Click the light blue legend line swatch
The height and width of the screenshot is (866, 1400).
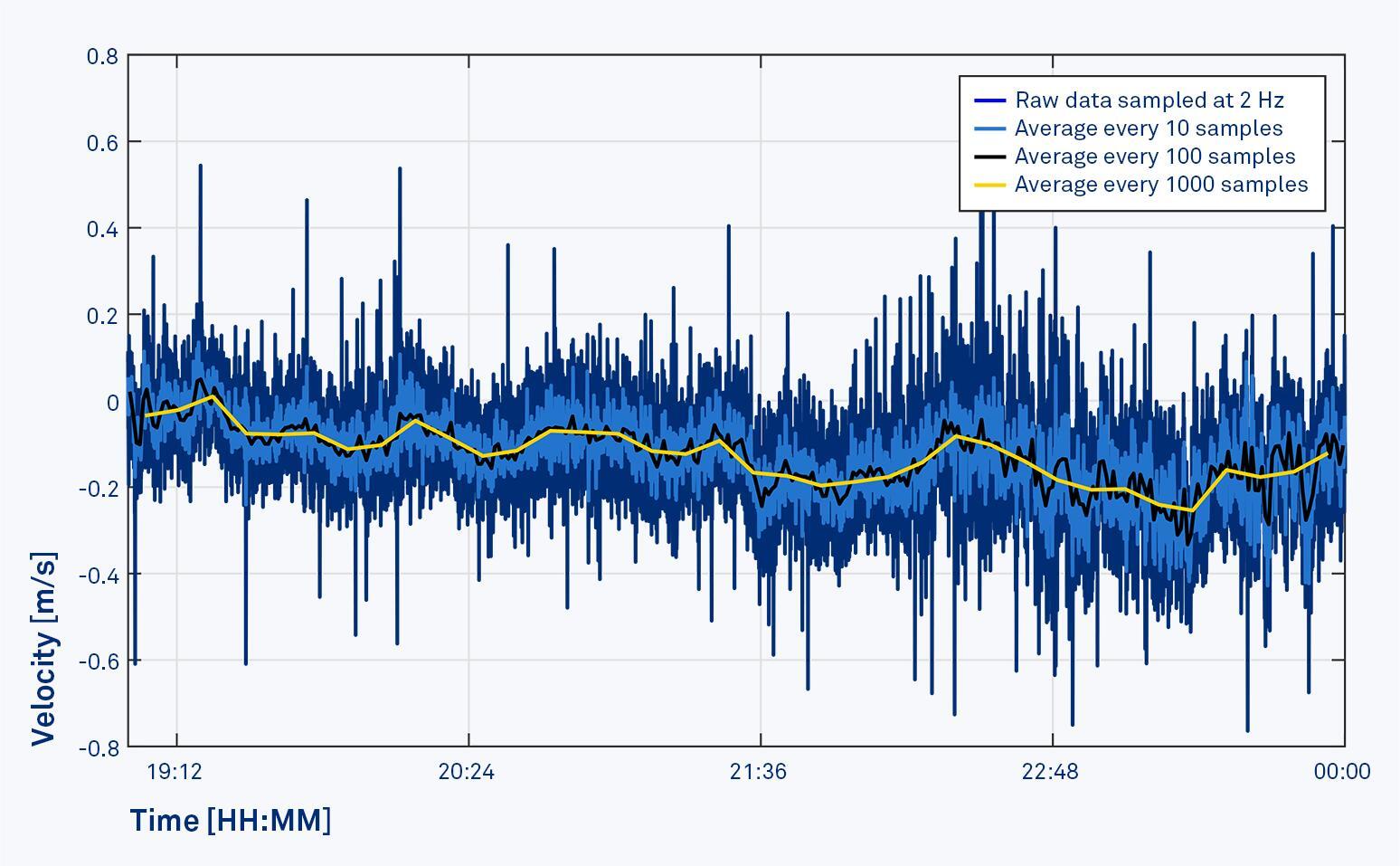coord(990,128)
